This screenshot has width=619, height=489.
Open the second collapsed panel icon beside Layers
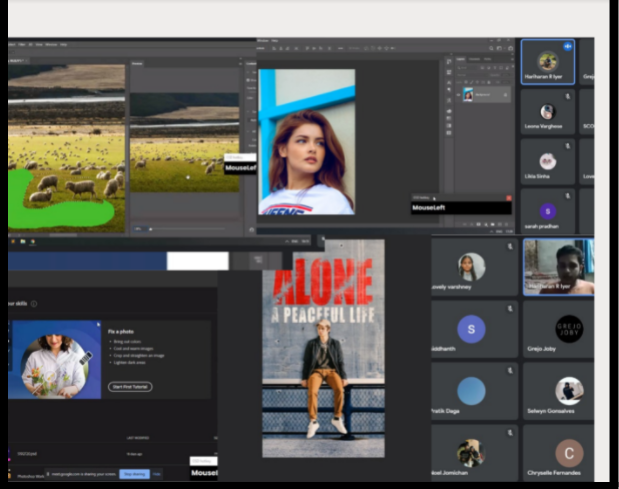click(449, 72)
